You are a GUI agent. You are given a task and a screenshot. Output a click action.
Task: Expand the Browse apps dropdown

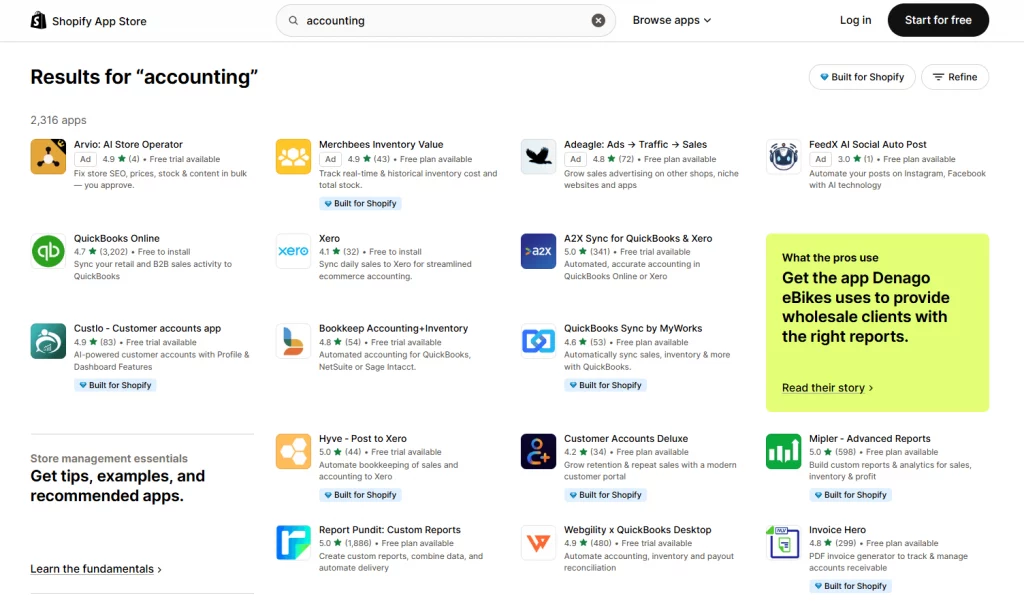[671, 20]
